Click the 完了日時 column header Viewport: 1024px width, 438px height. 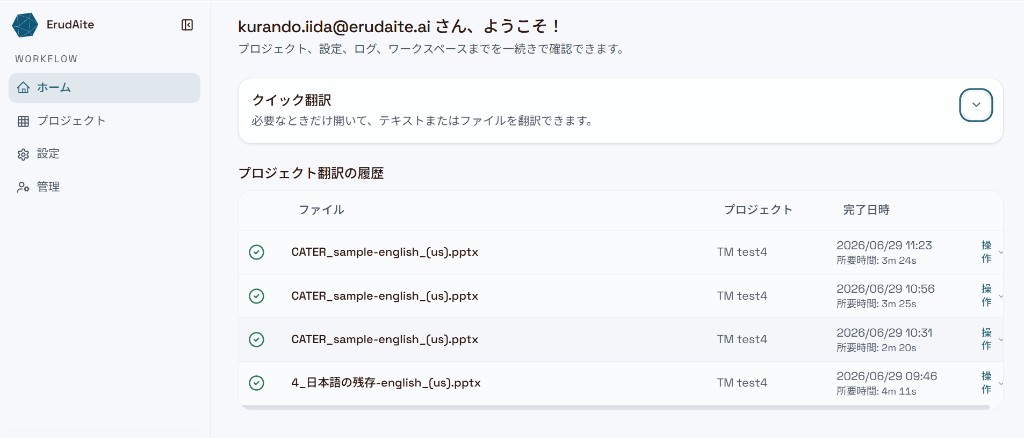[x=866, y=210]
